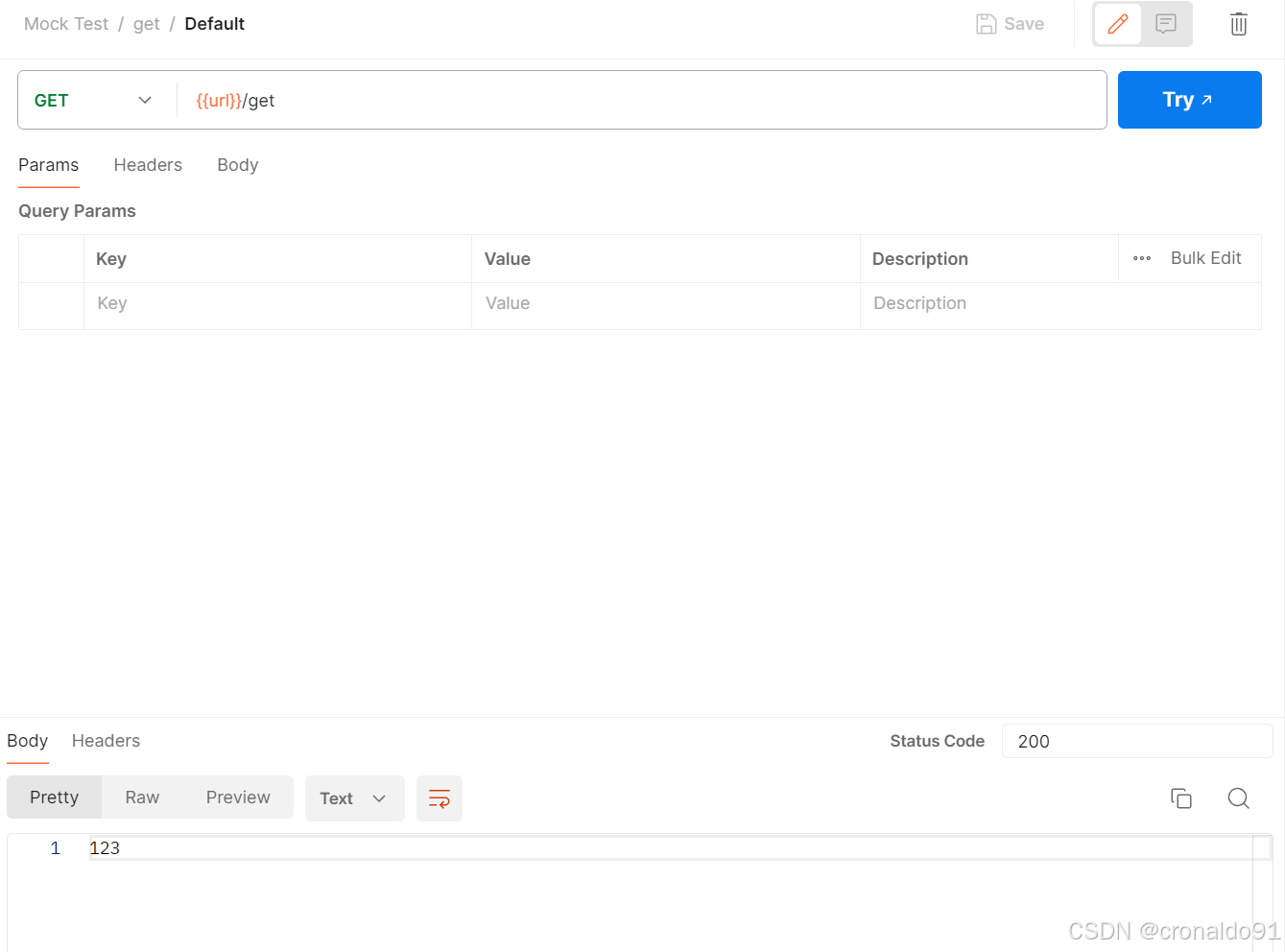This screenshot has width=1285, height=952.
Task: Click the blue Try button
Action: pos(1190,100)
